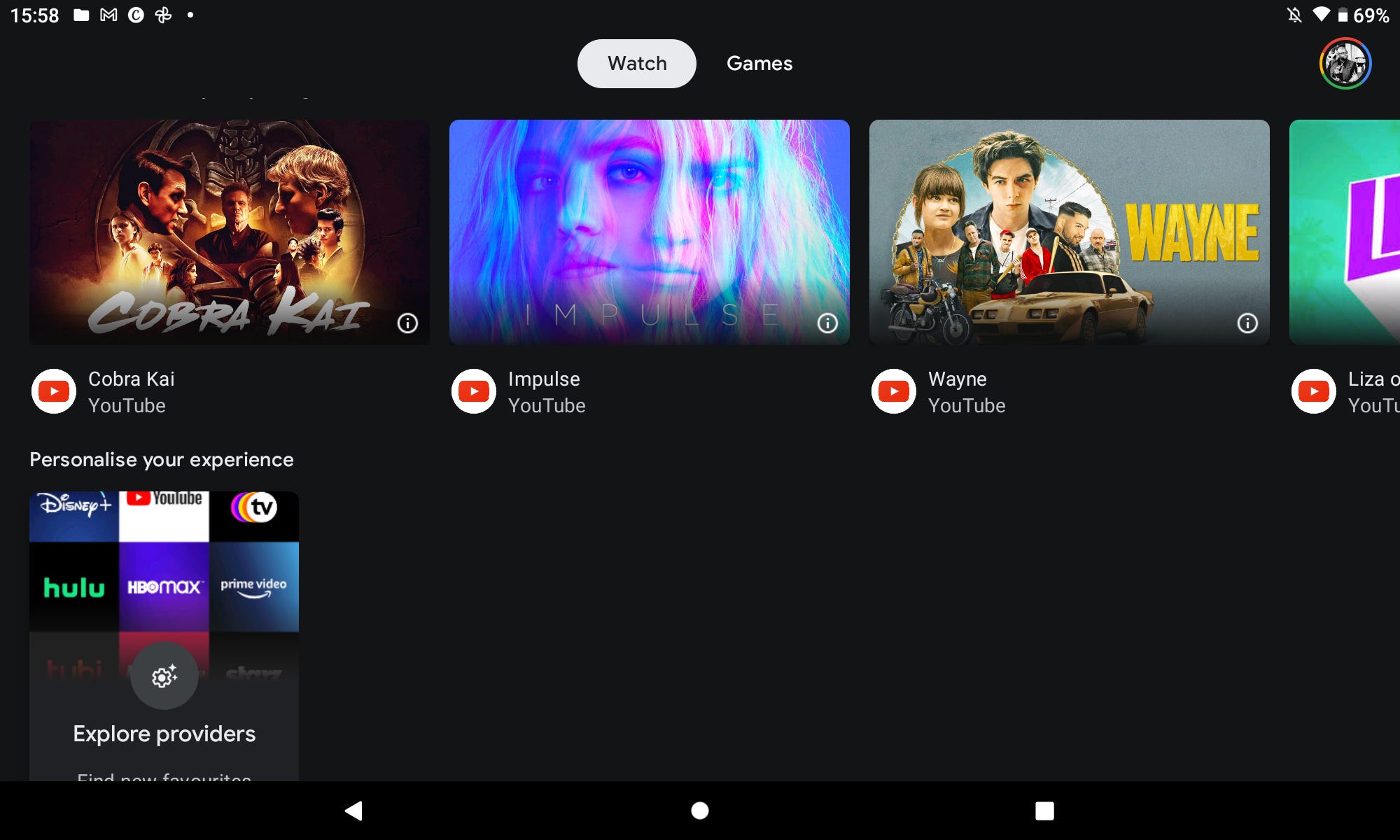Tap the Wi-Fi status icon

pos(1321,14)
